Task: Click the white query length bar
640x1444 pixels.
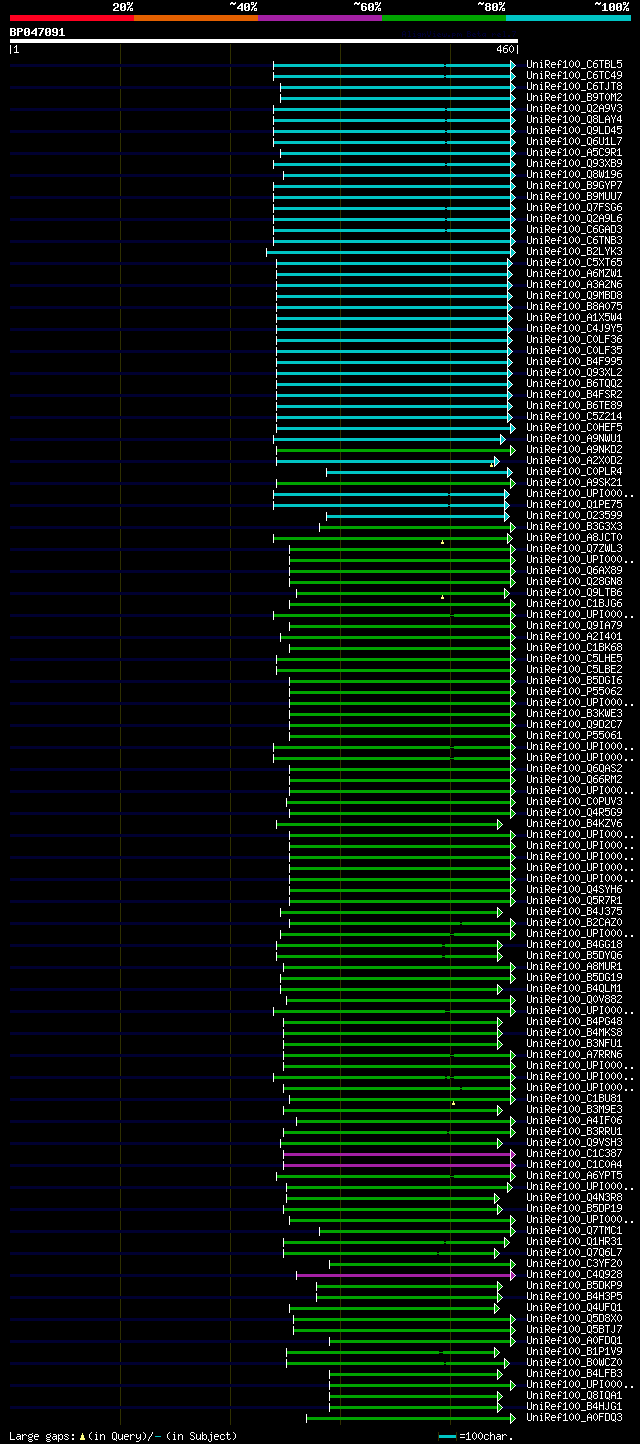Action: [x=264, y=41]
